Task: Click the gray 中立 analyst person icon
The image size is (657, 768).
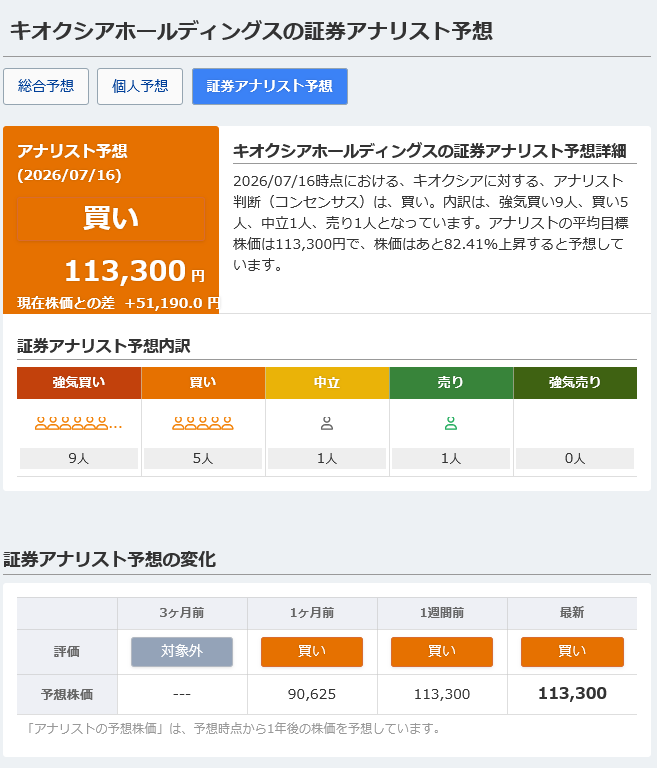Action: [x=327, y=423]
